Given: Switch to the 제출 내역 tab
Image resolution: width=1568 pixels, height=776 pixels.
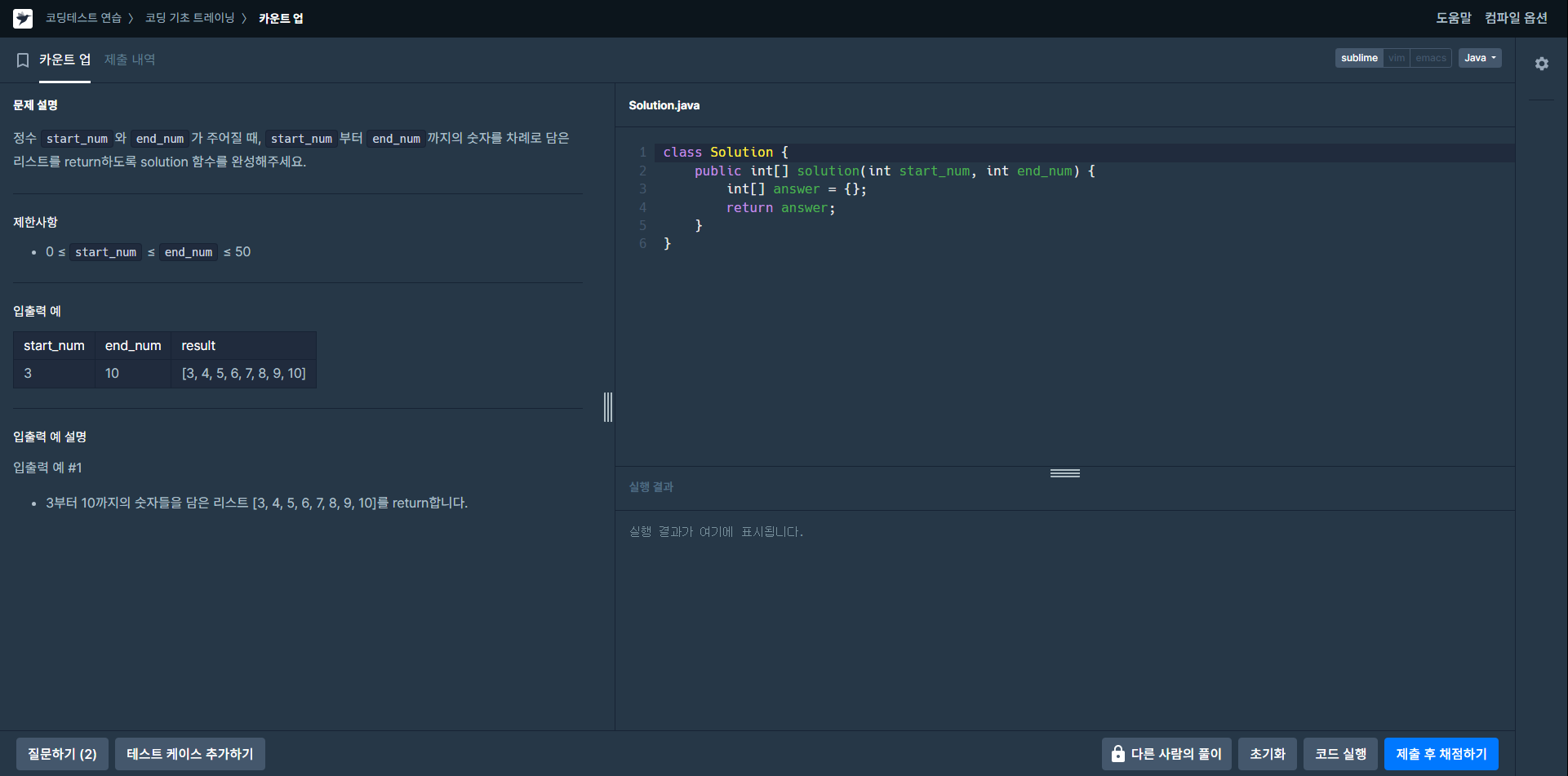Looking at the screenshot, I should pos(130,60).
